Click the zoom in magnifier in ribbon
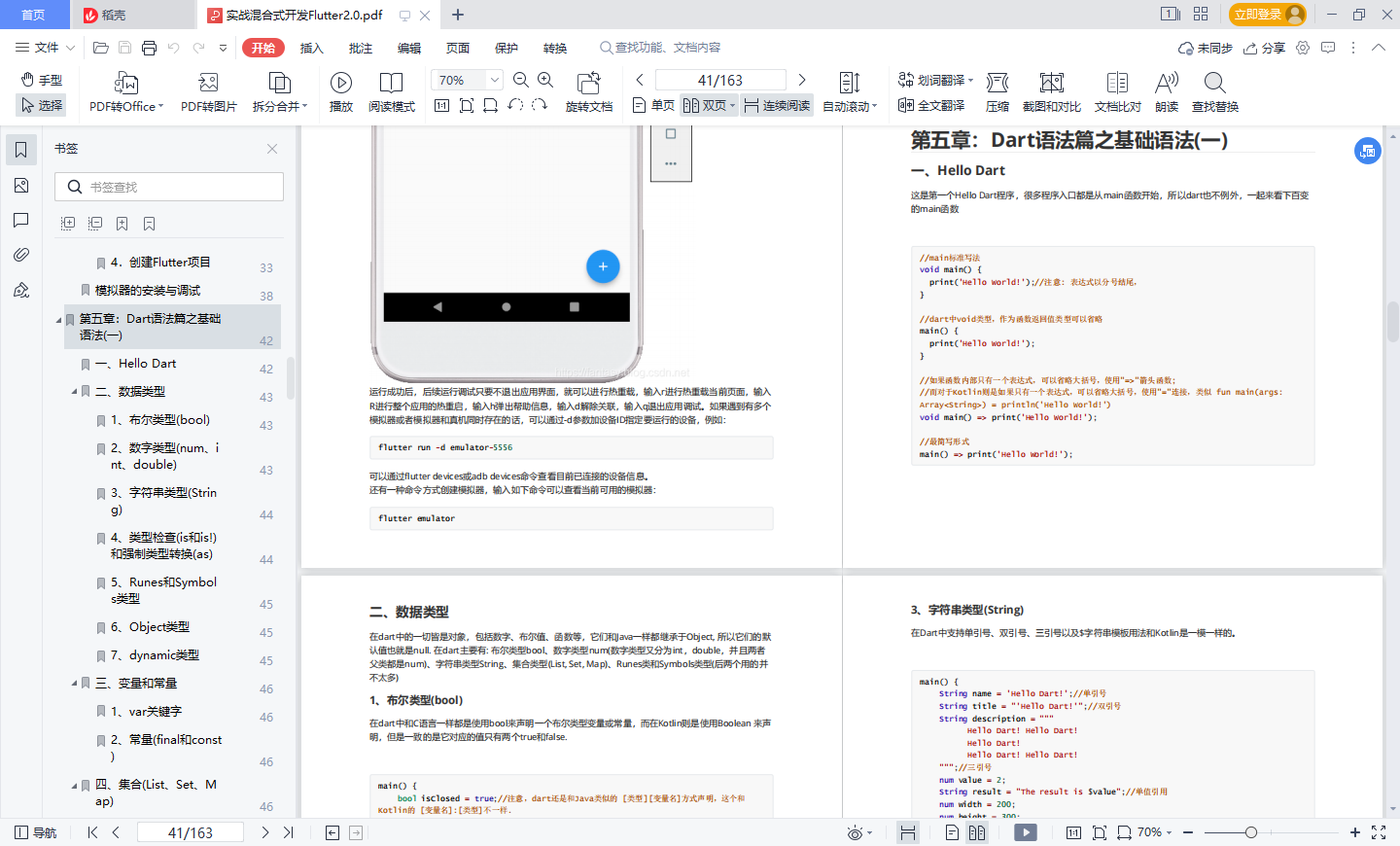This screenshot has height=846, width=1400. (x=545, y=80)
